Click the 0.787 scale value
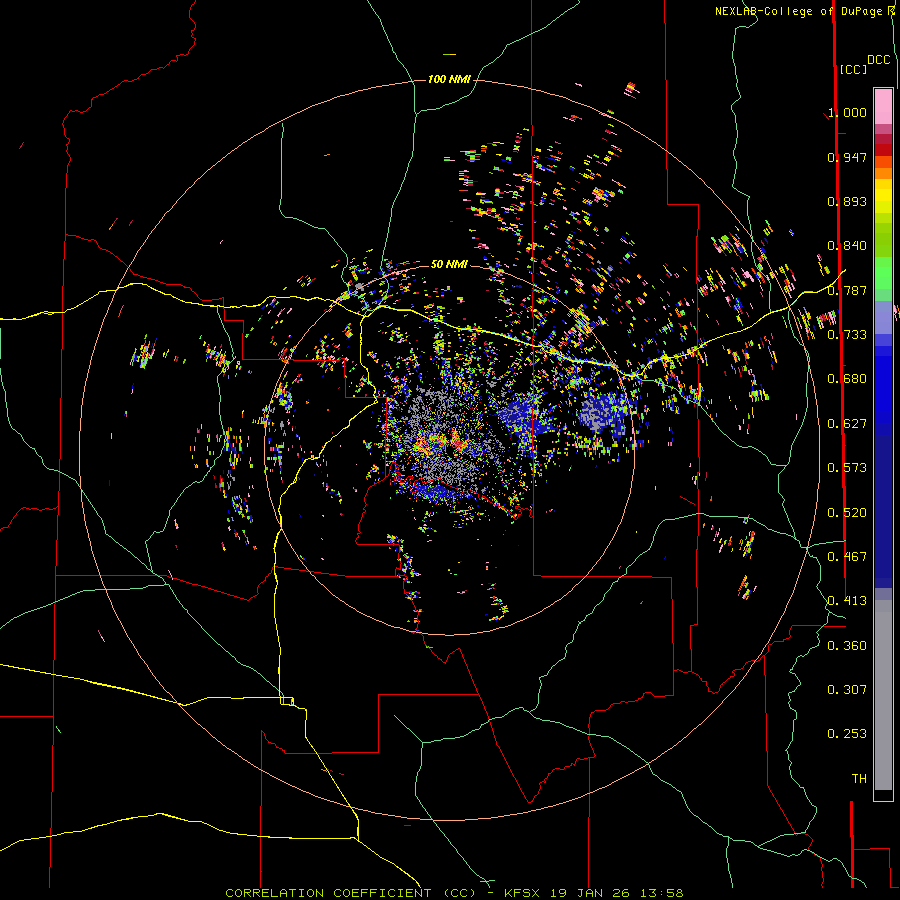The height and width of the screenshot is (900, 900). pyautogui.click(x=847, y=290)
